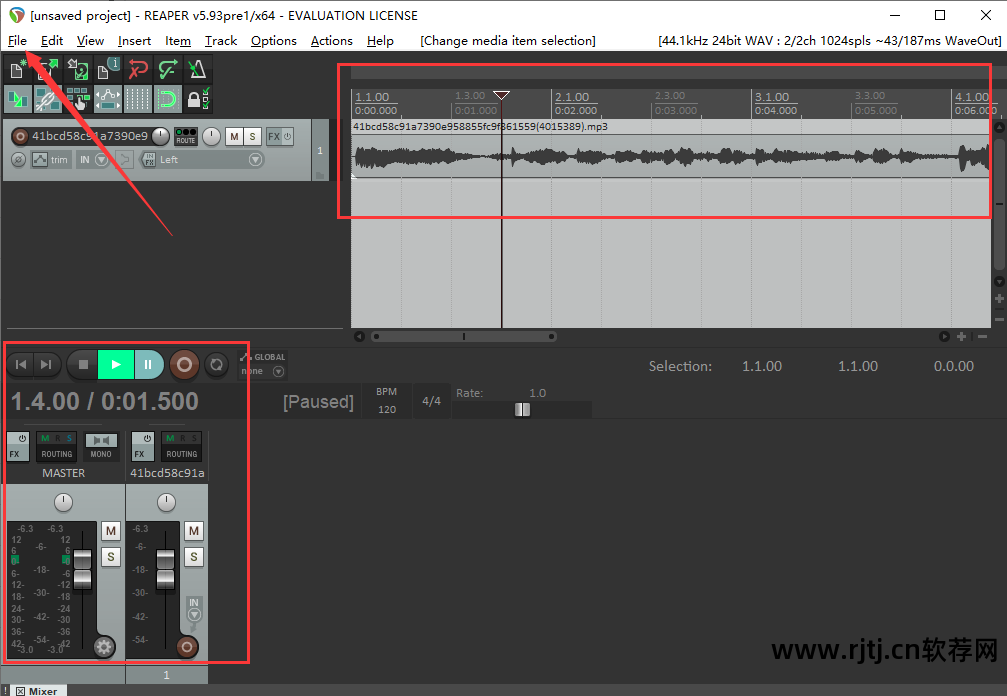Click input FX icon beside Left
This screenshot has height=696, width=1007.
click(x=148, y=159)
